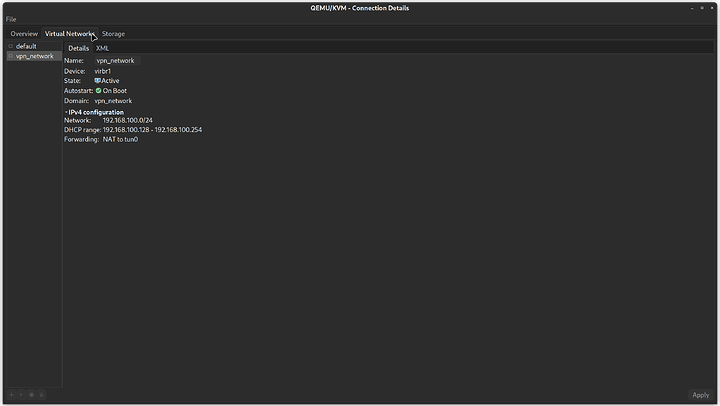Switch to the Overview tab
The height and width of the screenshot is (406, 720).
click(x=24, y=34)
